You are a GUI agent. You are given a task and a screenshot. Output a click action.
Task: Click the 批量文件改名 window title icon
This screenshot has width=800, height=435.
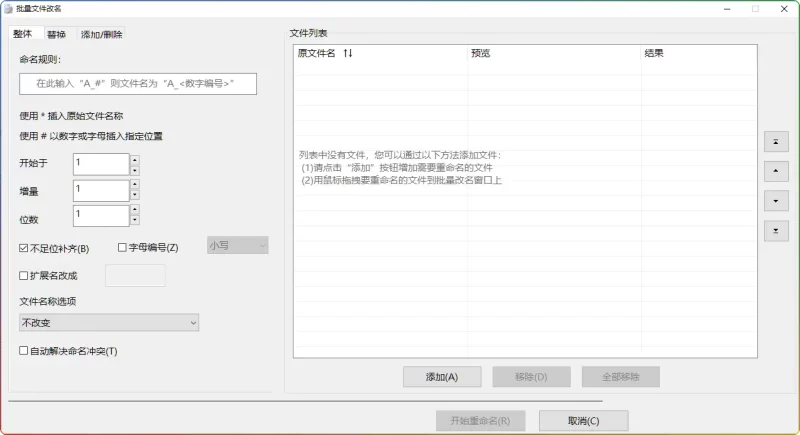[x=8, y=9]
